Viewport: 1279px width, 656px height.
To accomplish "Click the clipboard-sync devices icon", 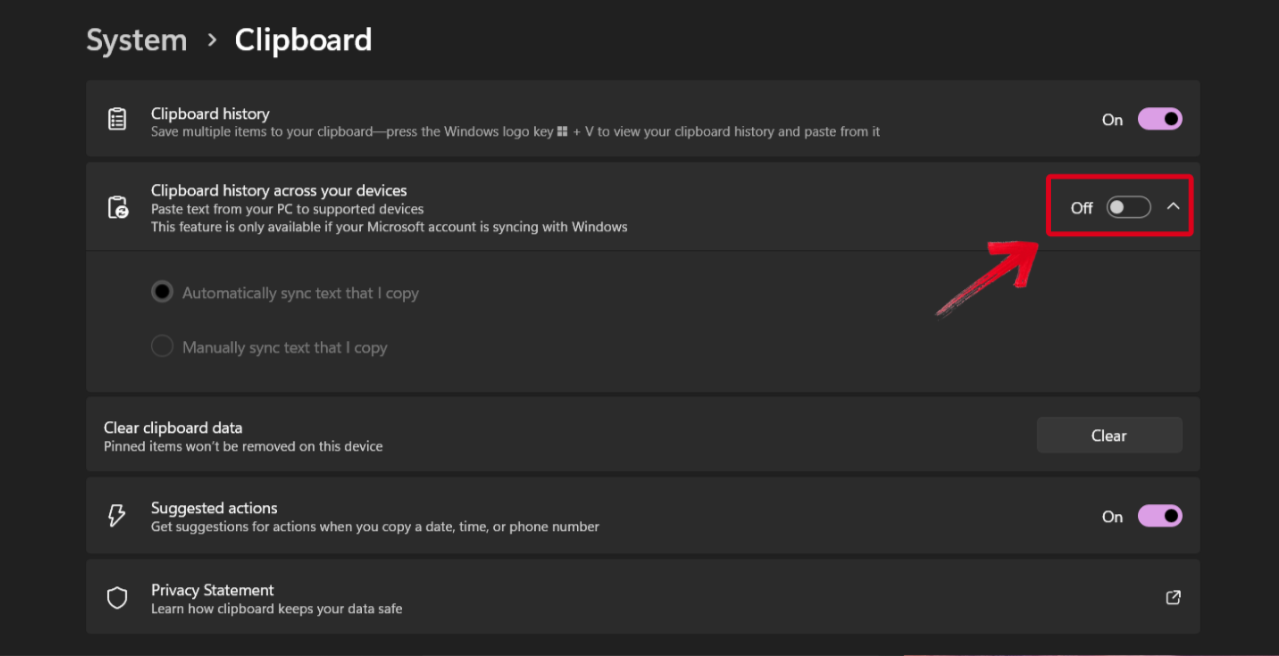I will pos(117,206).
